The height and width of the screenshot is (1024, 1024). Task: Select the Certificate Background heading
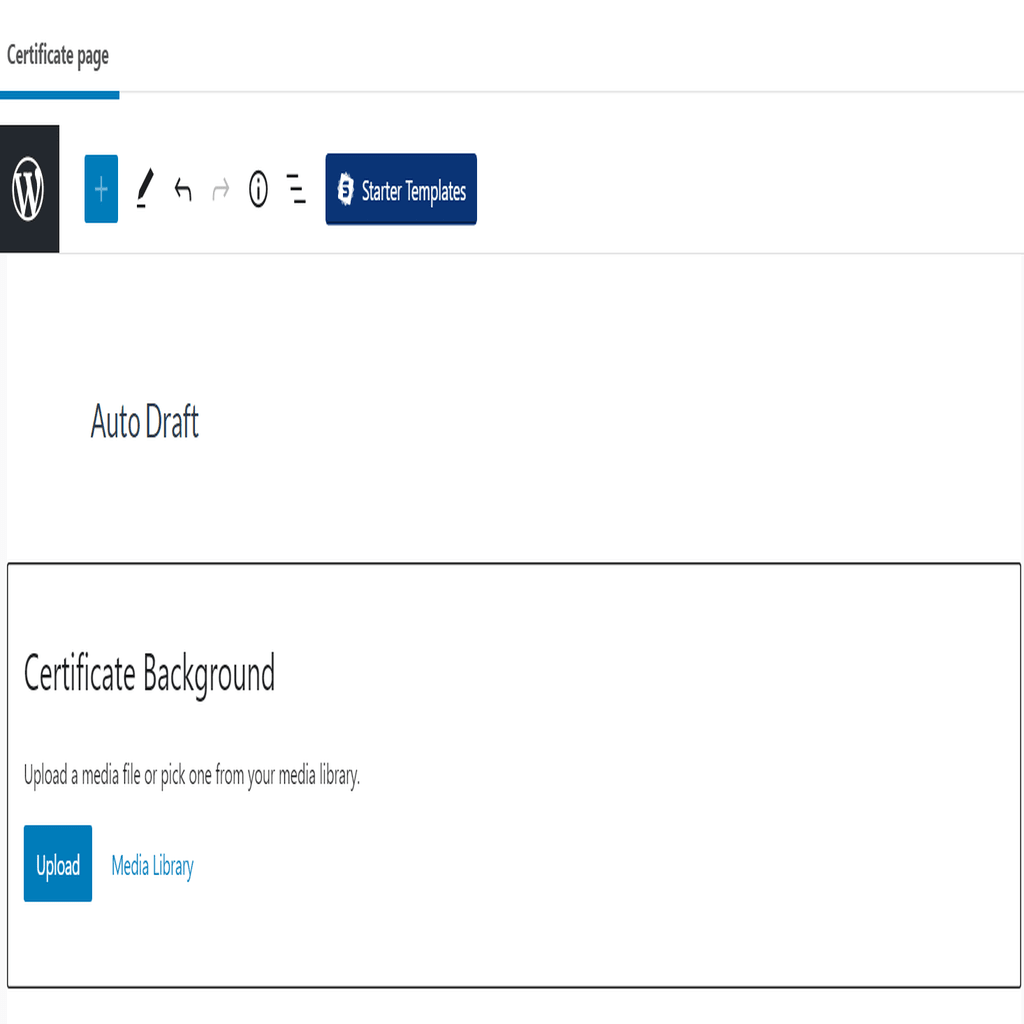[150, 674]
